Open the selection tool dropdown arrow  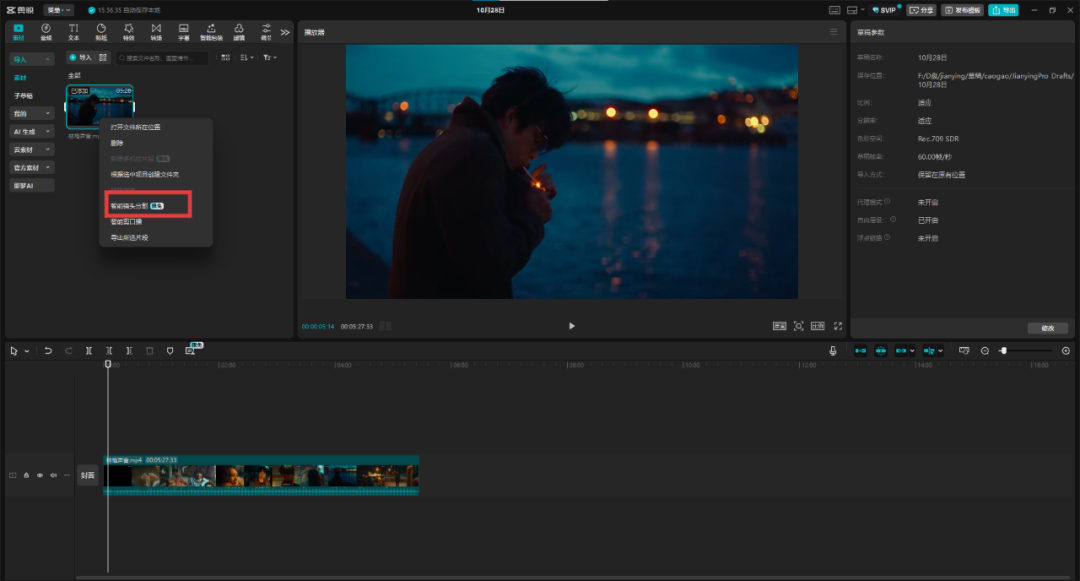pos(27,351)
